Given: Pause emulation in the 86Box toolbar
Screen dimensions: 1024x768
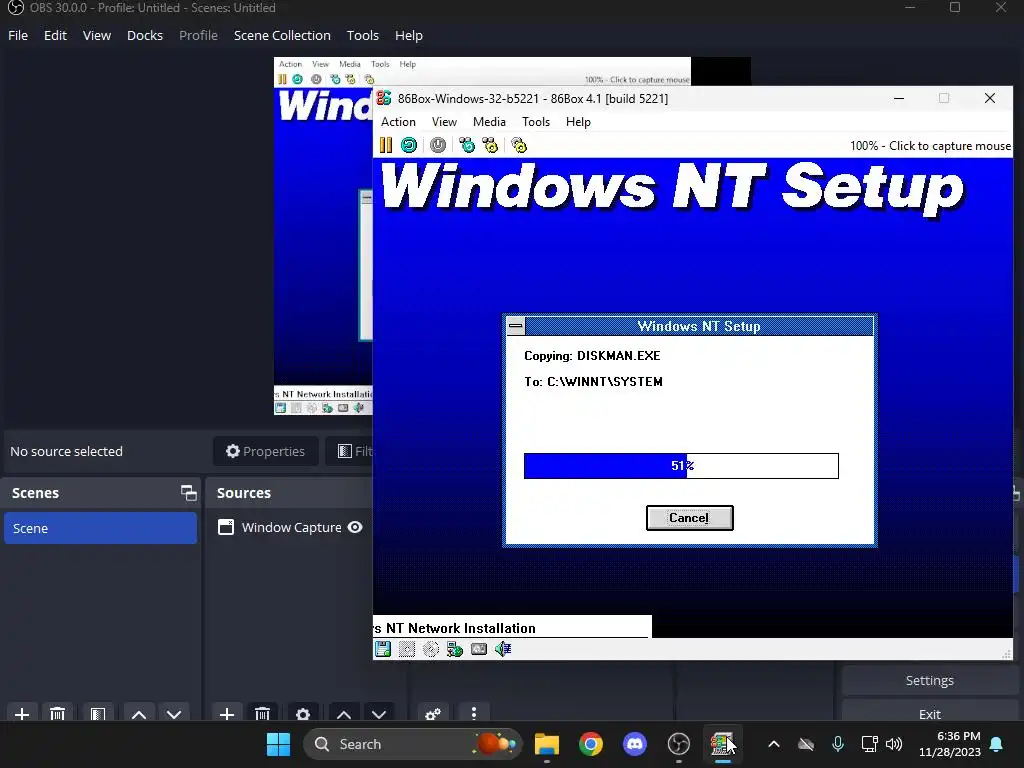Looking at the screenshot, I should [x=386, y=145].
